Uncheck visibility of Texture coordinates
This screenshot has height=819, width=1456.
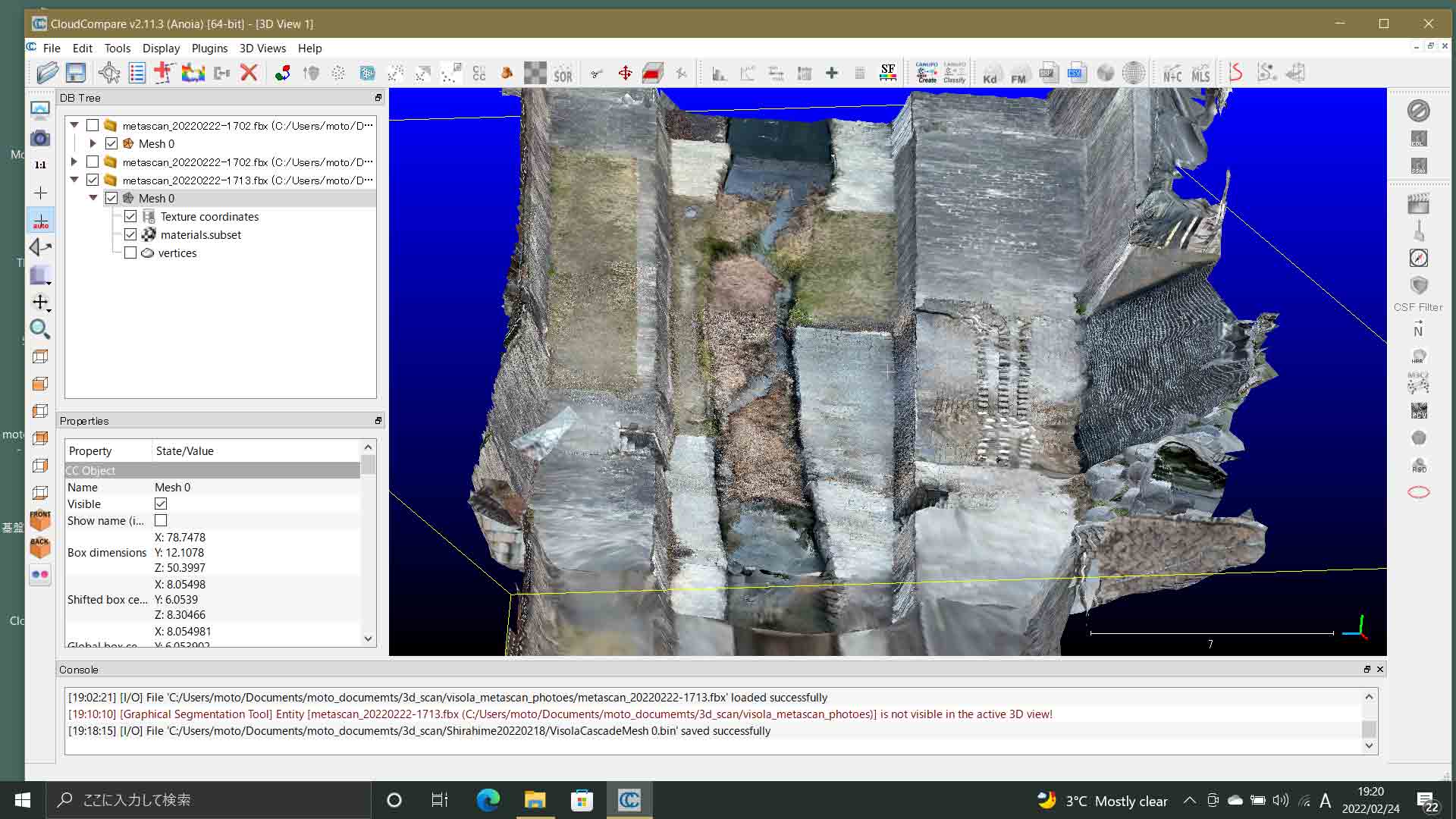click(x=130, y=216)
